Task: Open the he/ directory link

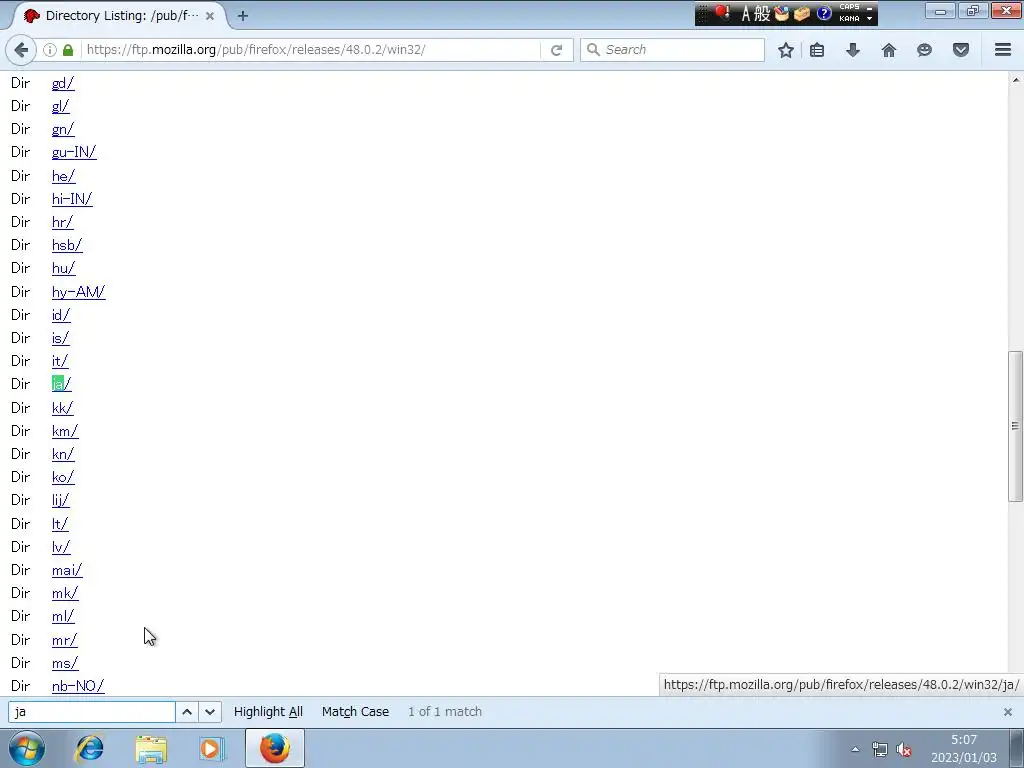Action: pyautogui.click(x=63, y=176)
